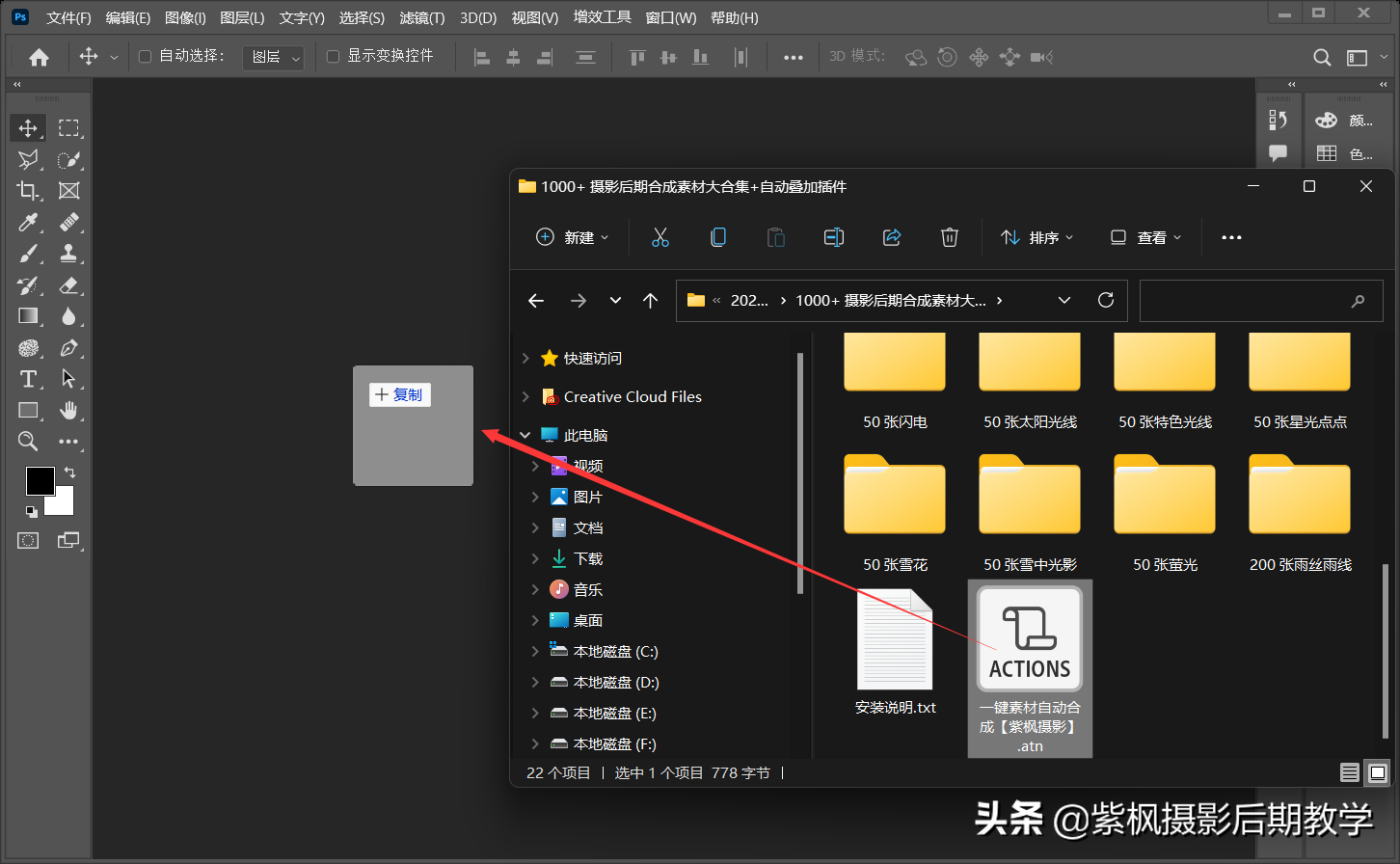Viewport: 1400px width, 864px height.
Task: Expand the Creative Cloud Files node
Action: [525, 396]
